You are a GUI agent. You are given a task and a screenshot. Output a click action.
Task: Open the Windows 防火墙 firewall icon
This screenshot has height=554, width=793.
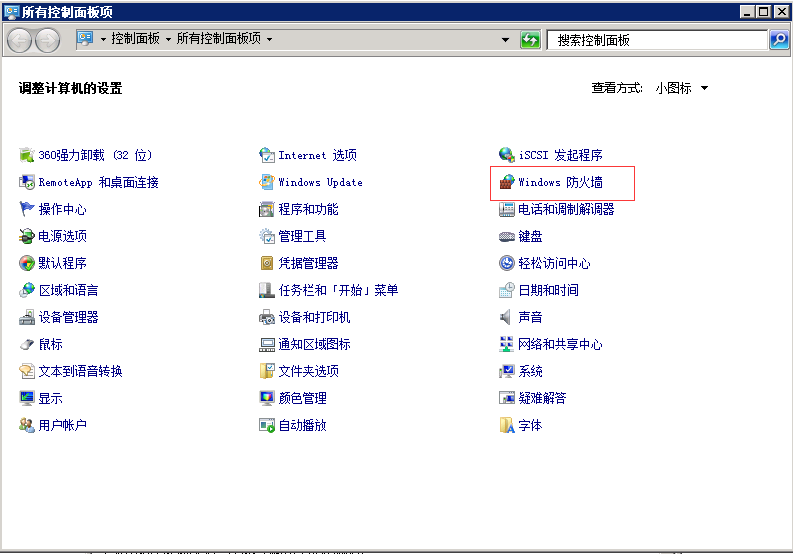[x=507, y=183]
